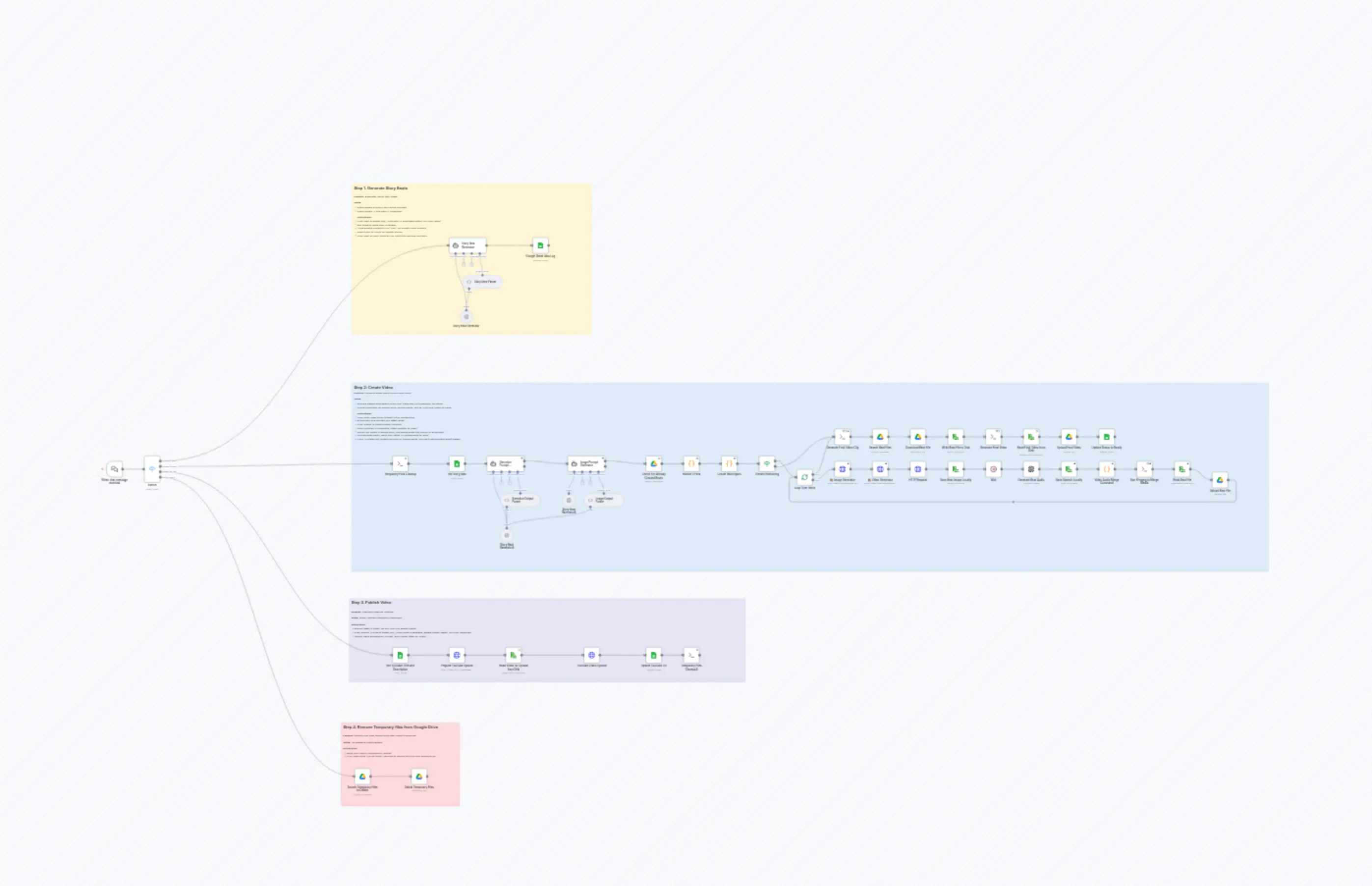Click the "Search Temporary Files" Drive node in Step 4

click(362, 776)
